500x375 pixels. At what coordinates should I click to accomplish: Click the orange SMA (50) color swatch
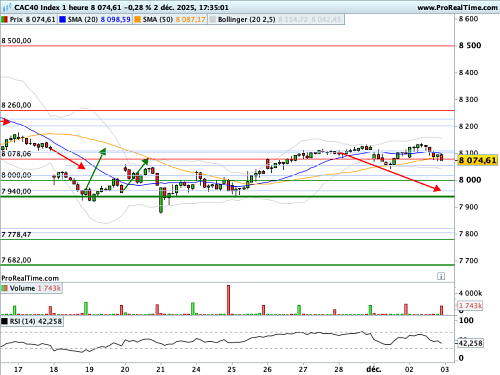pos(137,20)
